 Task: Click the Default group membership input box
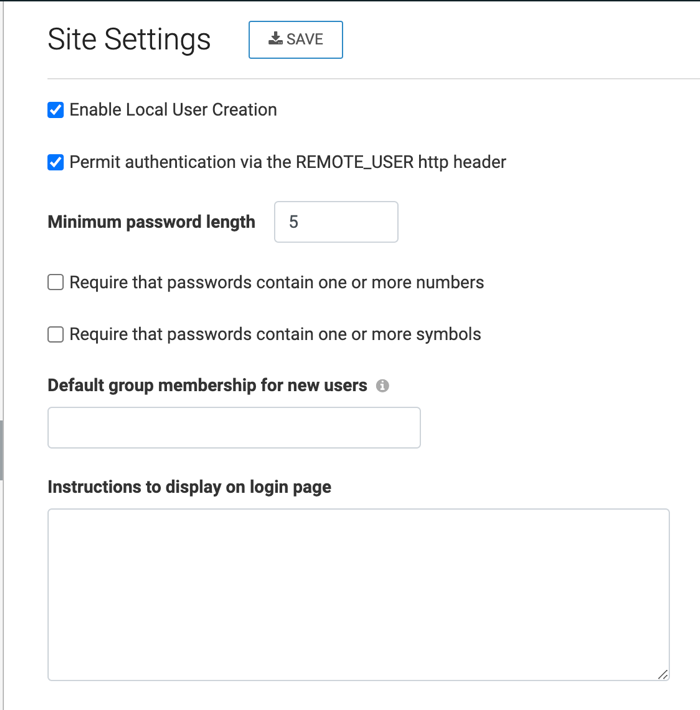(x=234, y=428)
